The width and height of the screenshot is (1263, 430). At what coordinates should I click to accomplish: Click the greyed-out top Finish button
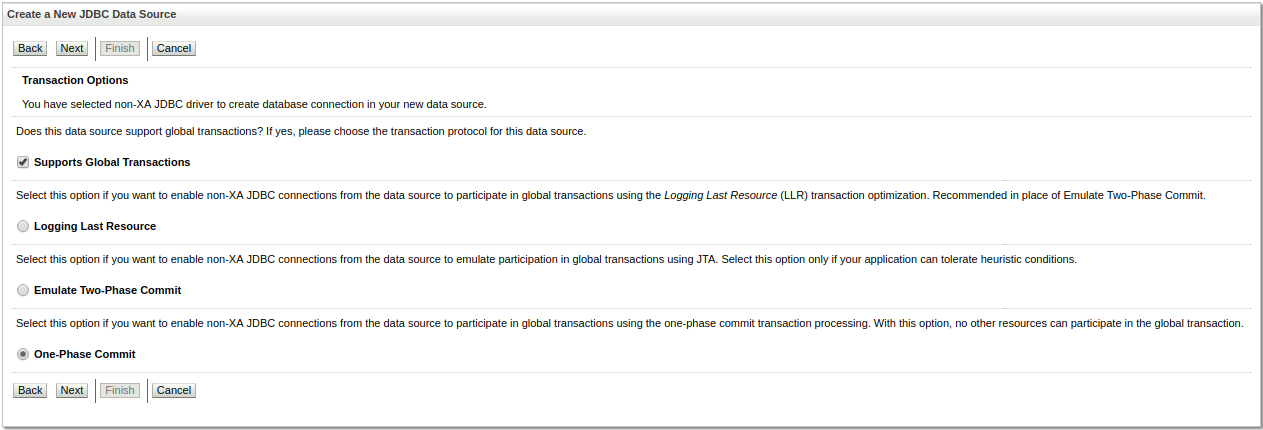coord(120,48)
